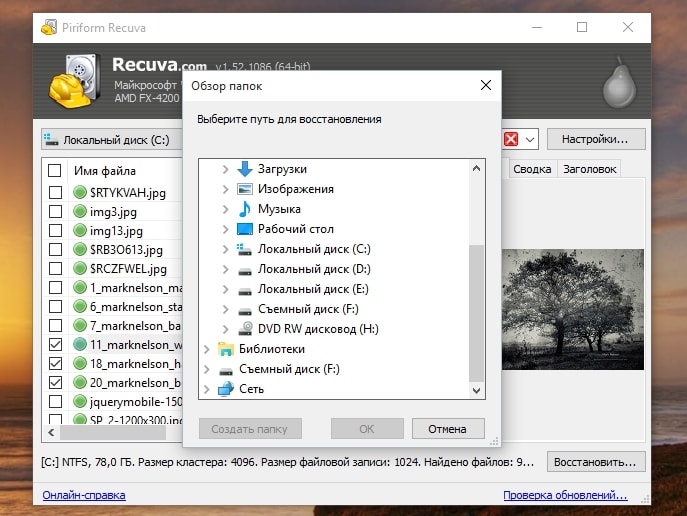The width and height of the screenshot is (687, 516).
Task: Toggle the select-all checkbox beside Имя файла
Action: point(54,170)
